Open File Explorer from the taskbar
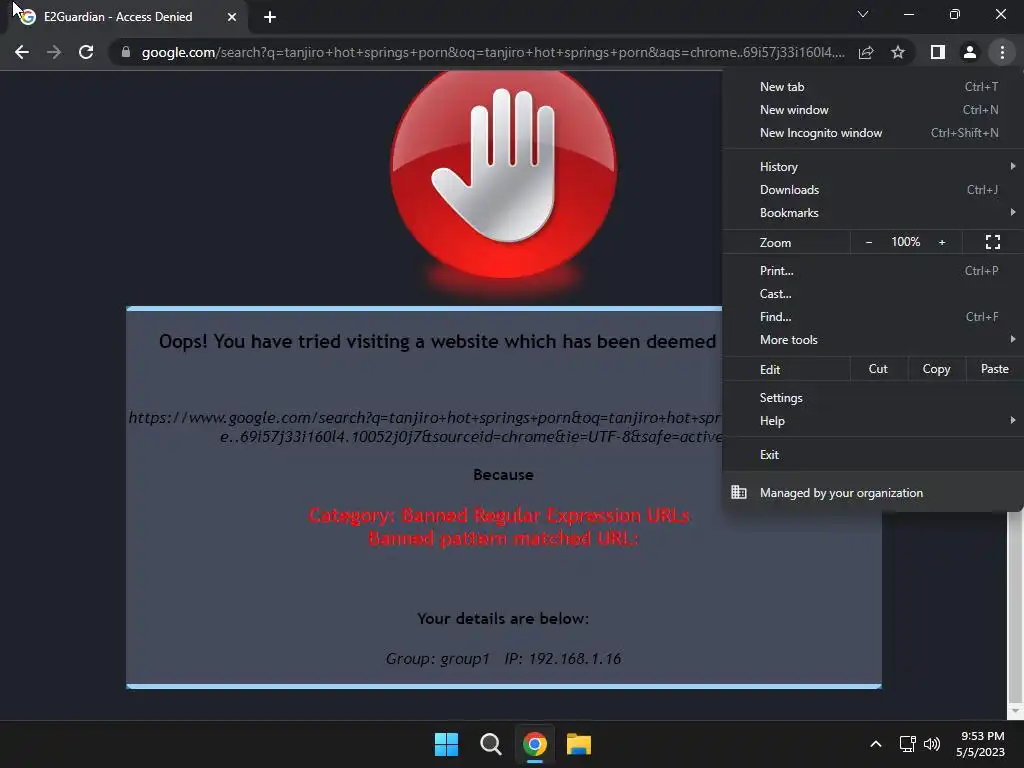 coord(579,744)
